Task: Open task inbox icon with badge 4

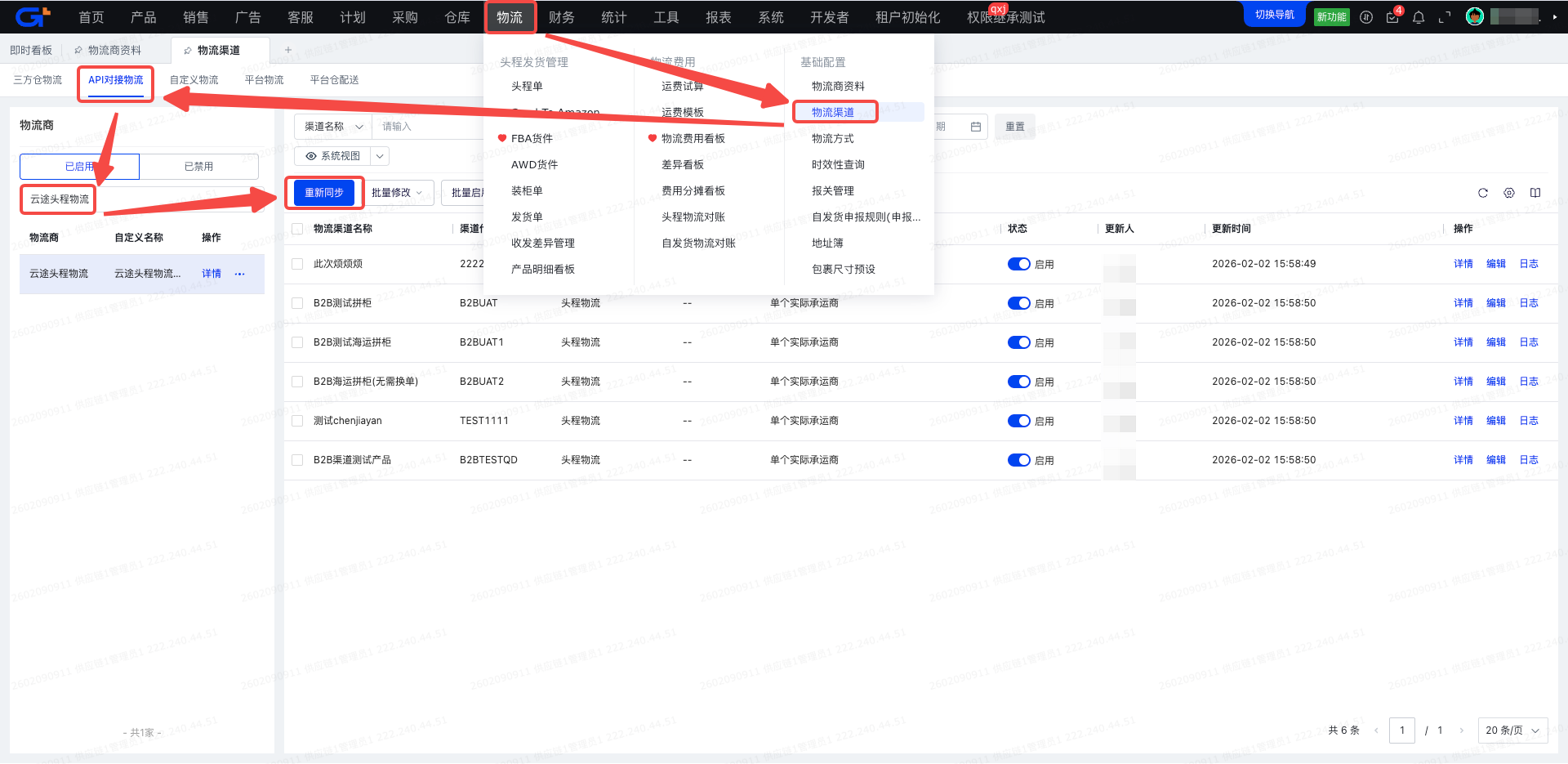Action: coord(1392,17)
